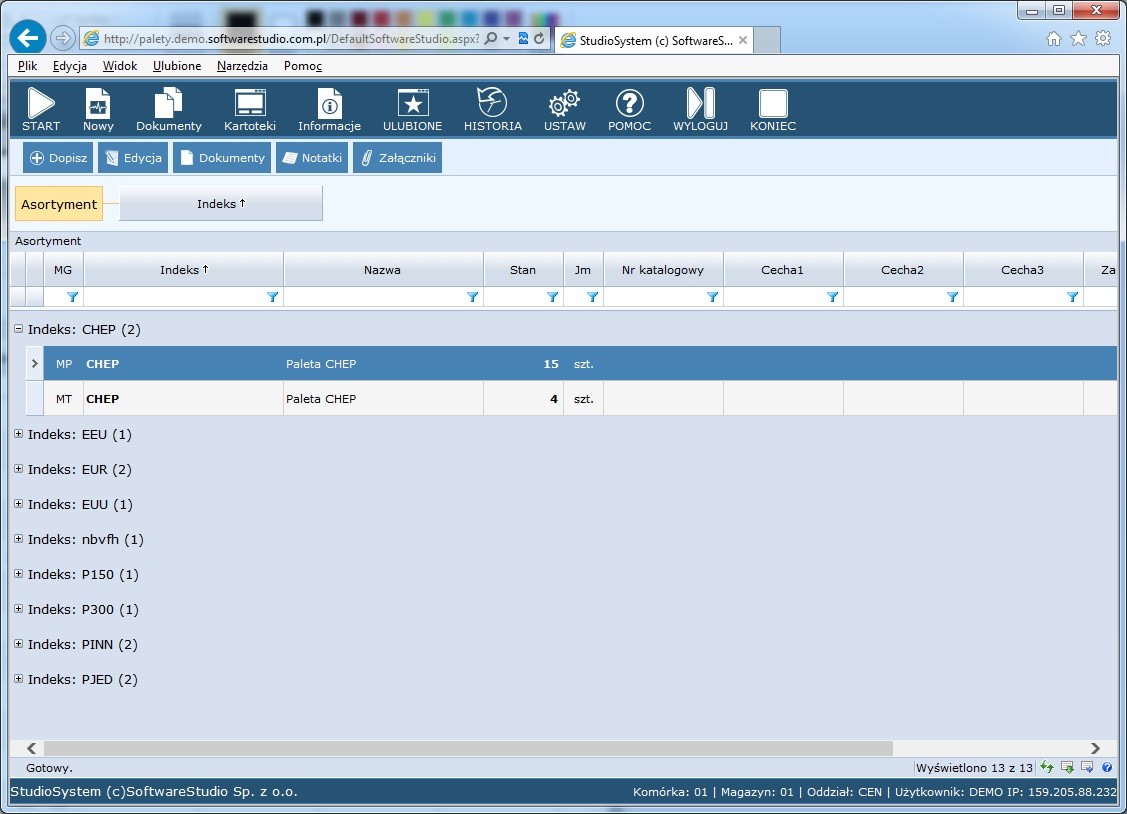
Task: Click the Indeks column filter input field
Action: (x=174, y=297)
